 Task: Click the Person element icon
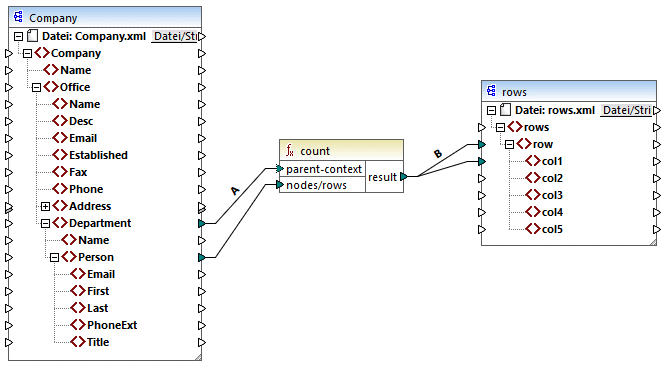pos(69,257)
